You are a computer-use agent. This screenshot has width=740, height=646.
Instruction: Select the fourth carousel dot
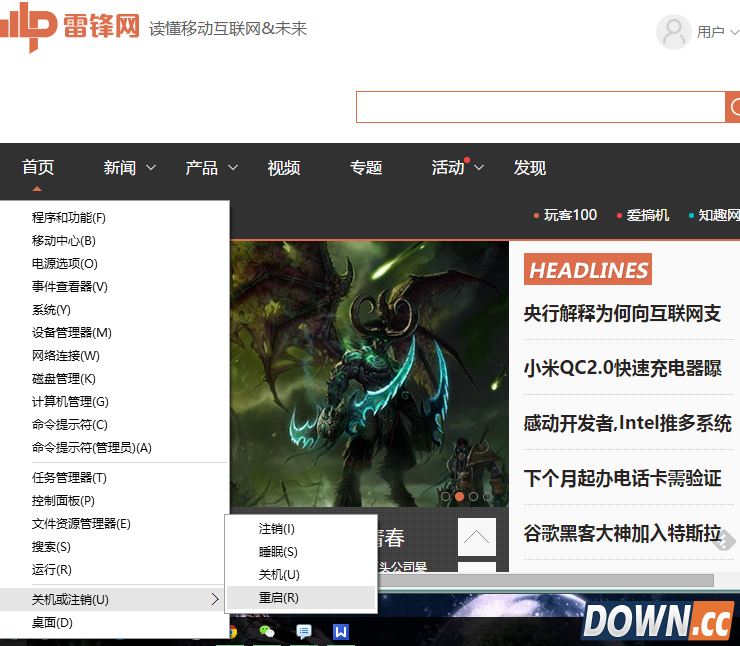(x=488, y=496)
